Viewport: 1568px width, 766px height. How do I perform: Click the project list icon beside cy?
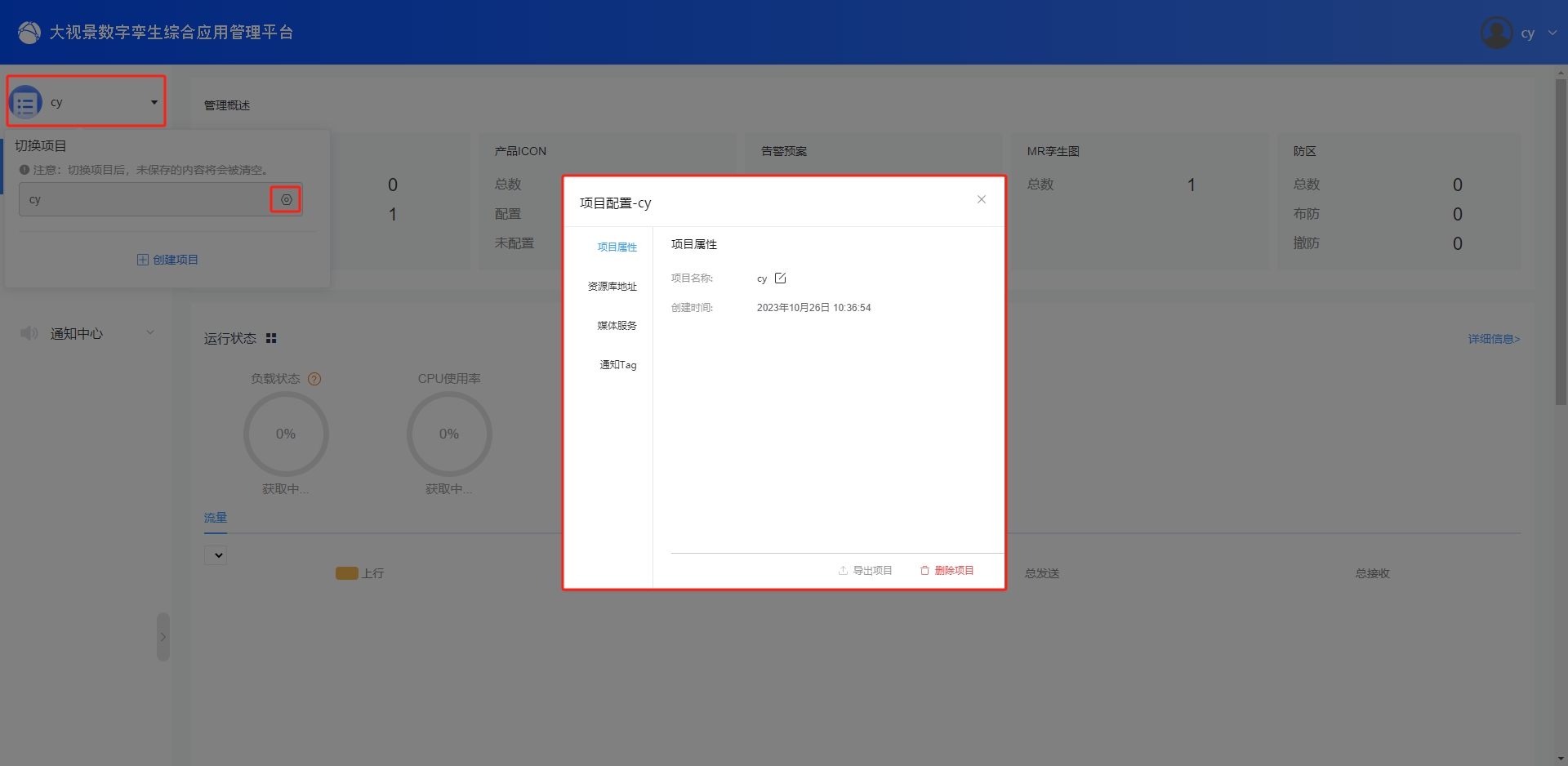tap(25, 104)
